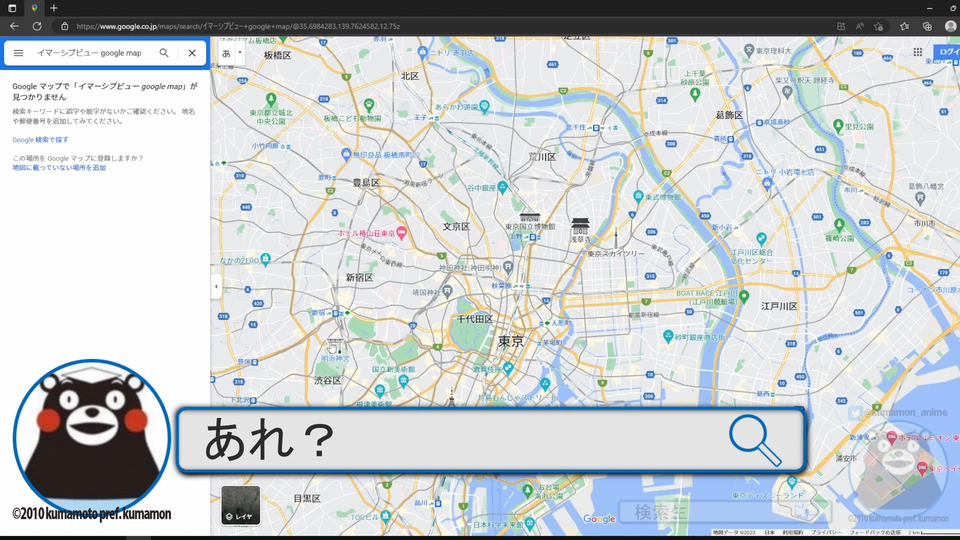The width and height of the screenshot is (960, 540).
Task: Collapse the side panel with the arrow tab
Action: pyautogui.click(x=216, y=287)
